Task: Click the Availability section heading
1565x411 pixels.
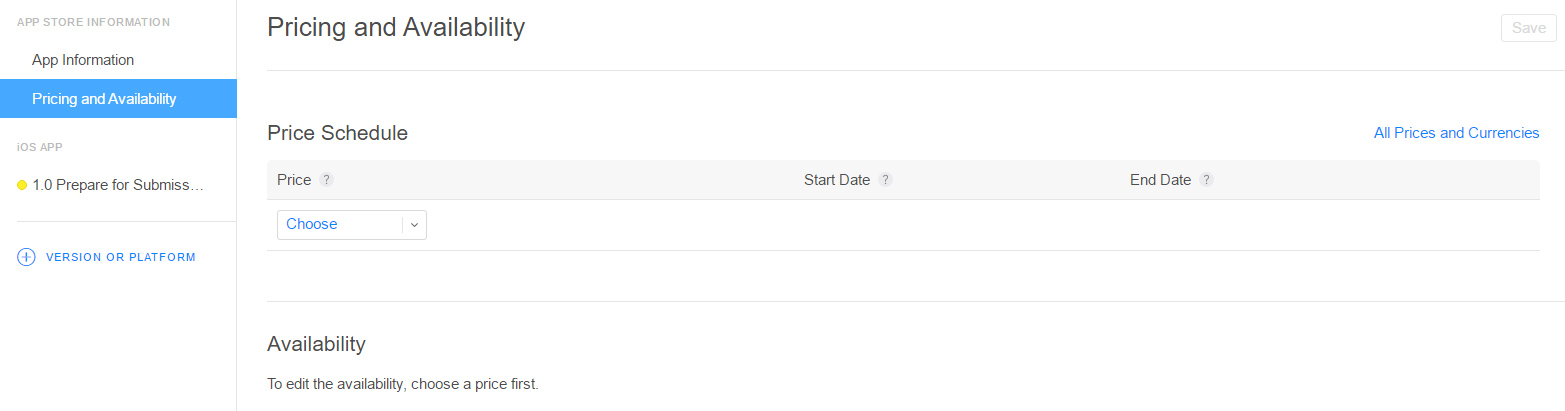Action: coord(316,344)
